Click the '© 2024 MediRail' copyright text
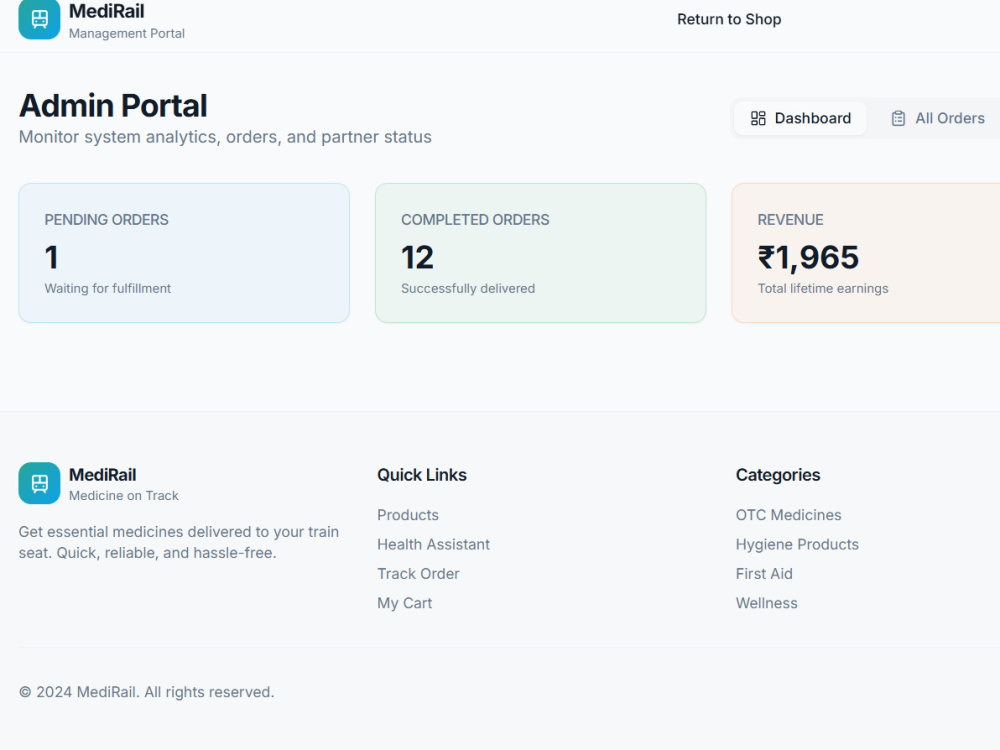This screenshot has width=1000, height=750. [x=147, y=692]
